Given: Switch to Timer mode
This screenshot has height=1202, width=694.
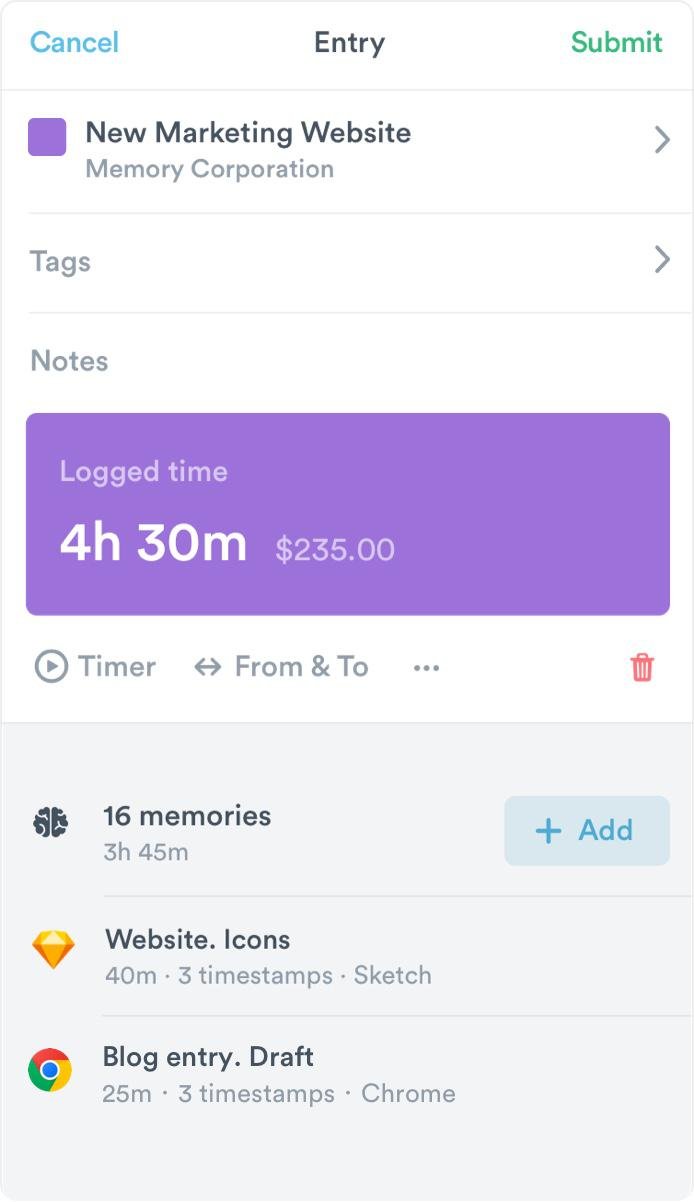Looking at the screenshot, I should [117, 667].
